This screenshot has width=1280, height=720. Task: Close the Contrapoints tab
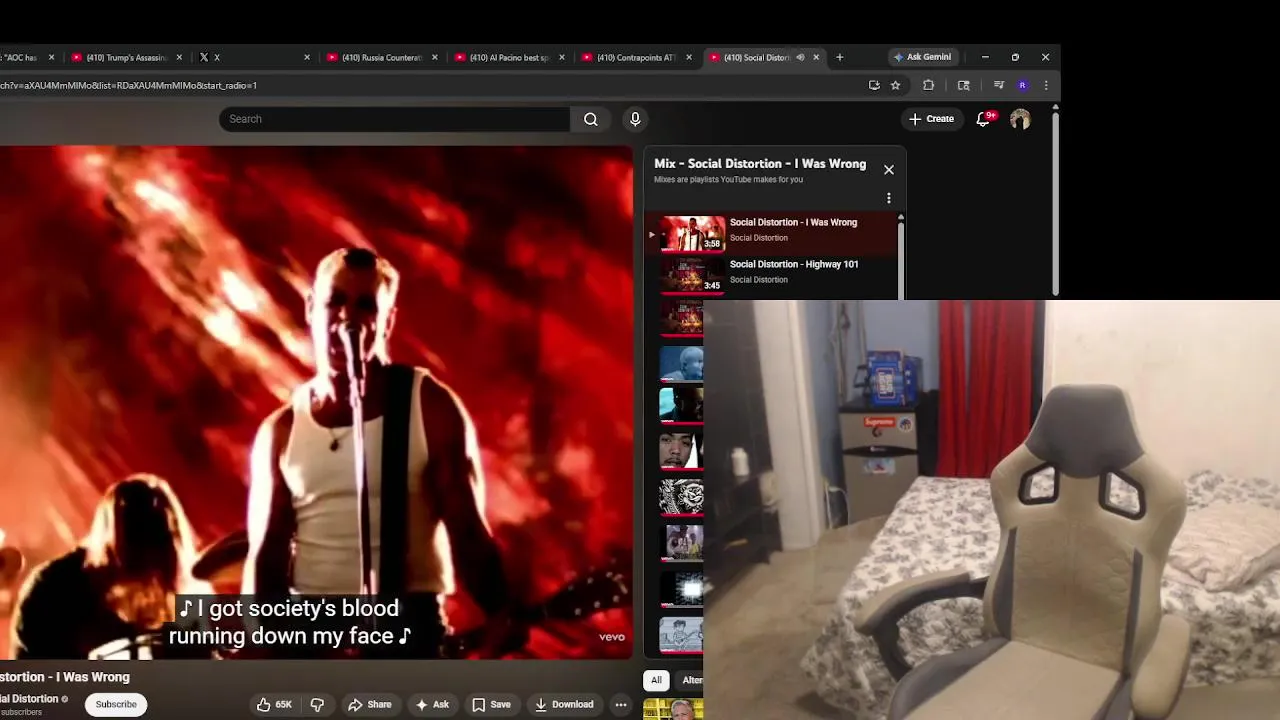click(688, 57)
